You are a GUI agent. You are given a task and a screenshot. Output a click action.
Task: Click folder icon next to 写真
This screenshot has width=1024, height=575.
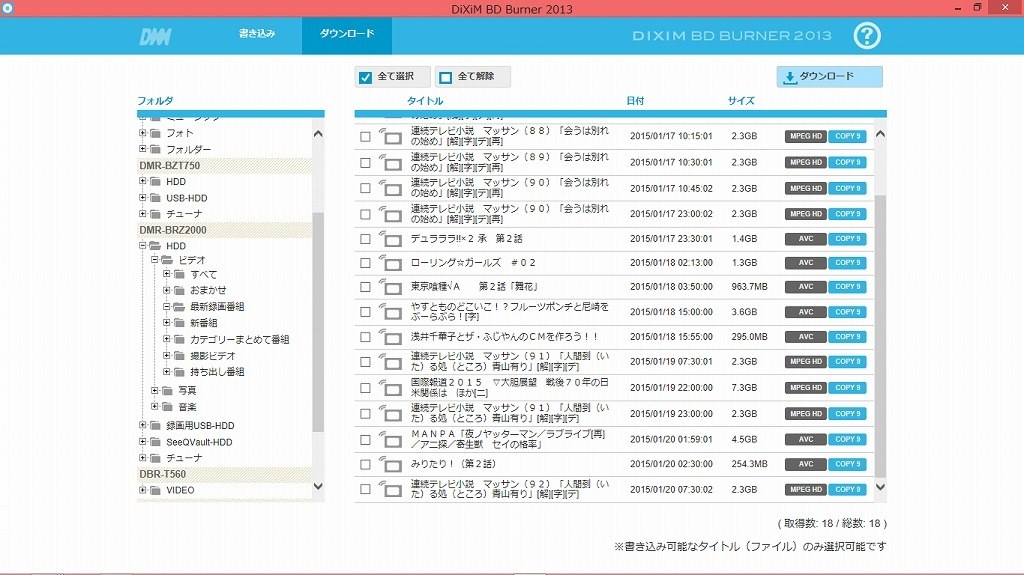coord(167,391)
